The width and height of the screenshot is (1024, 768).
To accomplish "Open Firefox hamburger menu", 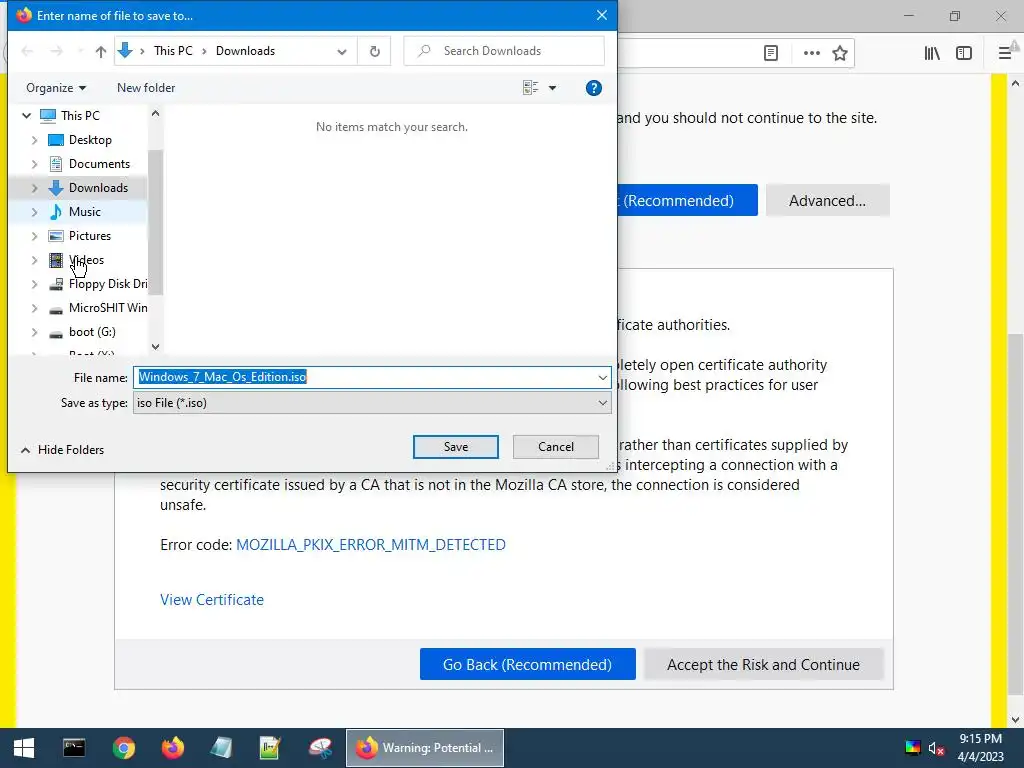I will coord(1005,53).
